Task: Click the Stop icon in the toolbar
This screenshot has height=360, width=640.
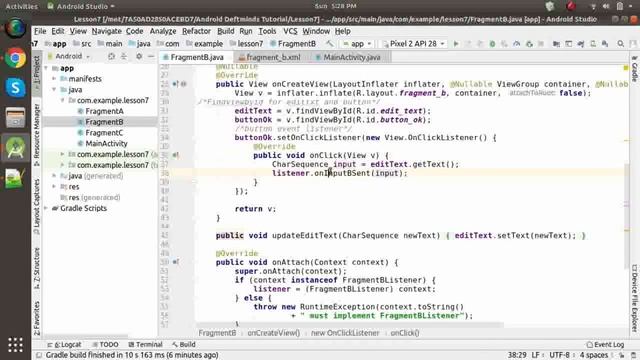Action: (541, 44)
